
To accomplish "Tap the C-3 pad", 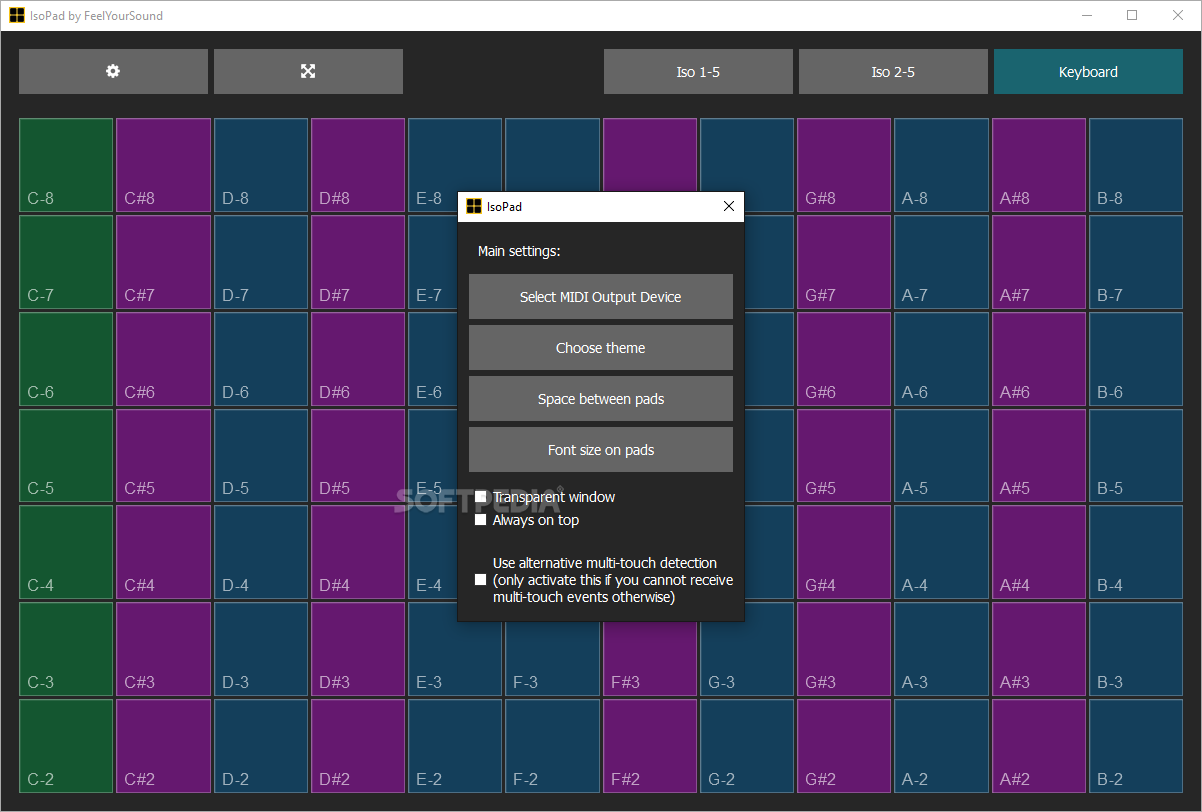I will click(x=66, y=650).
